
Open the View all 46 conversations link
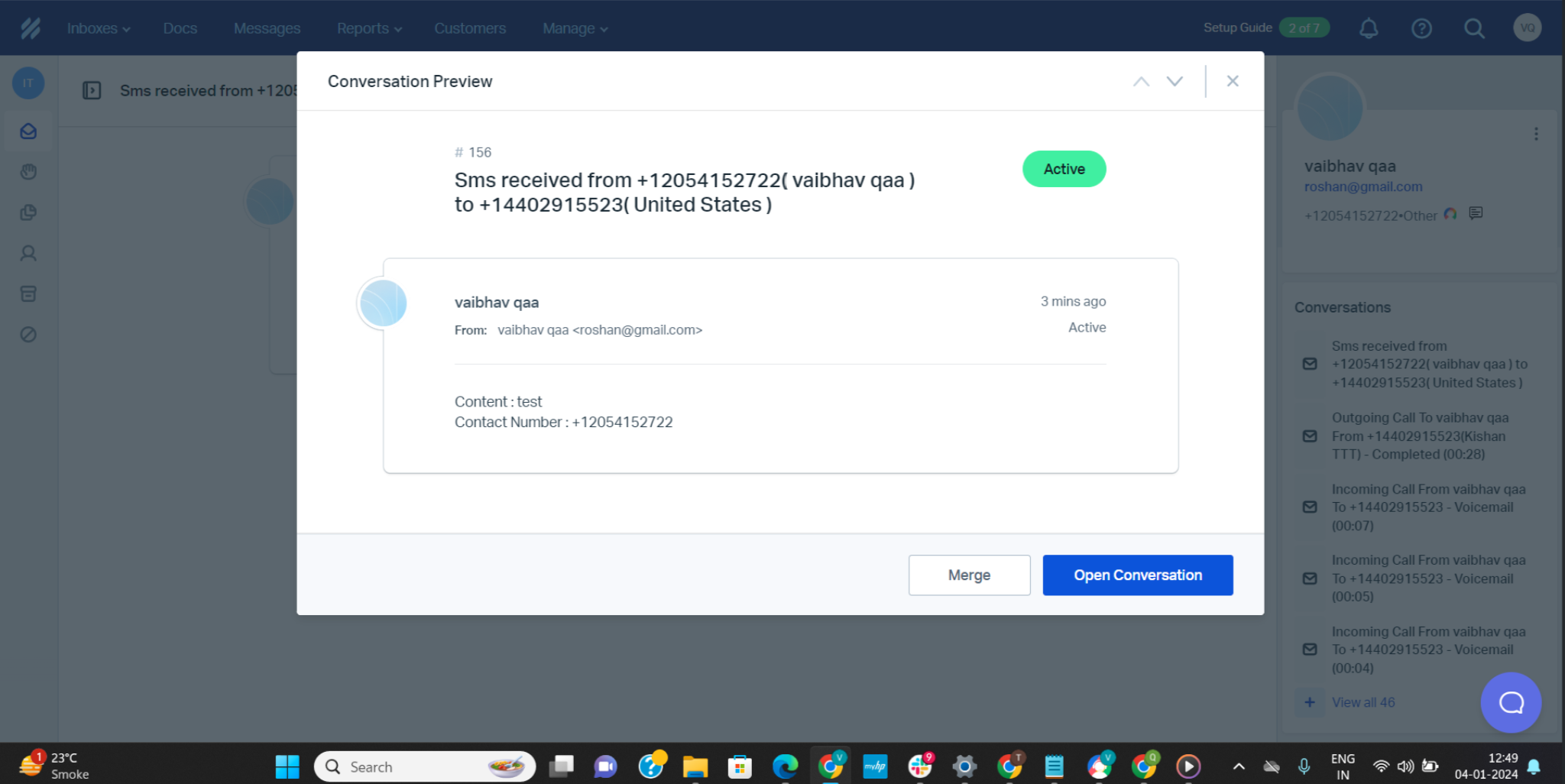point(1363,702)
